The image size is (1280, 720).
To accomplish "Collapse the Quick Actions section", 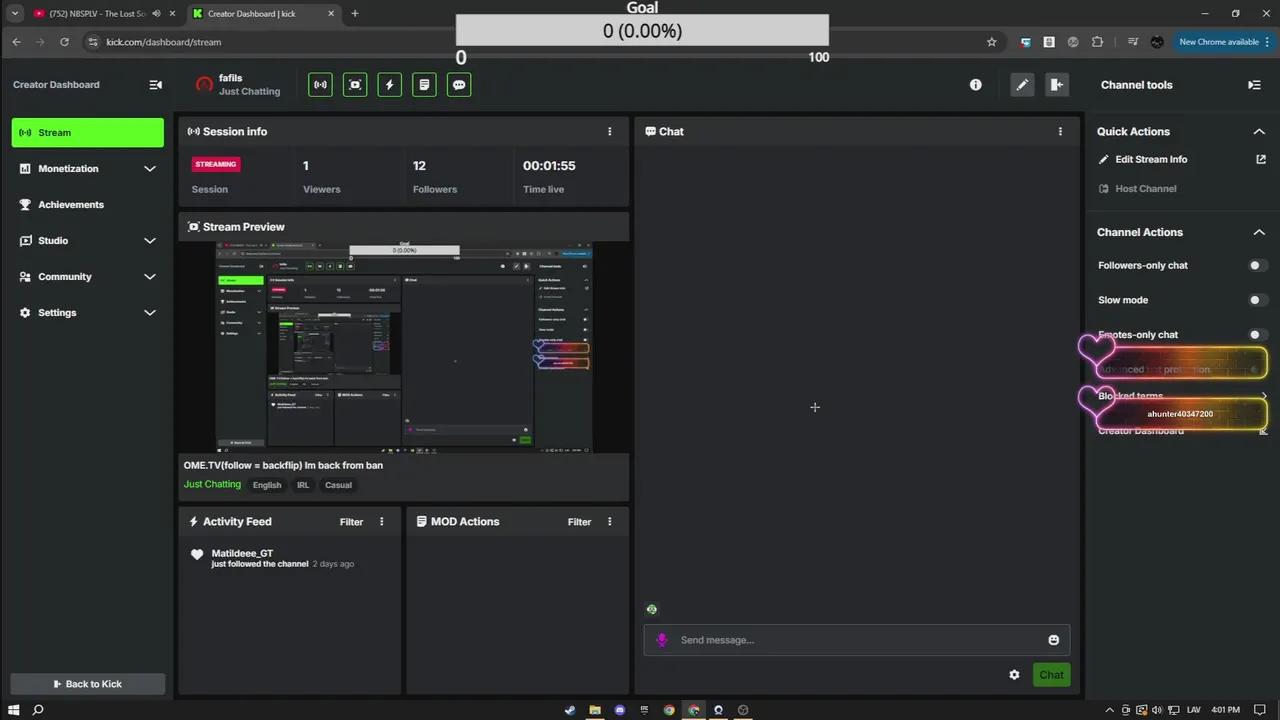I will [1259, 131].
